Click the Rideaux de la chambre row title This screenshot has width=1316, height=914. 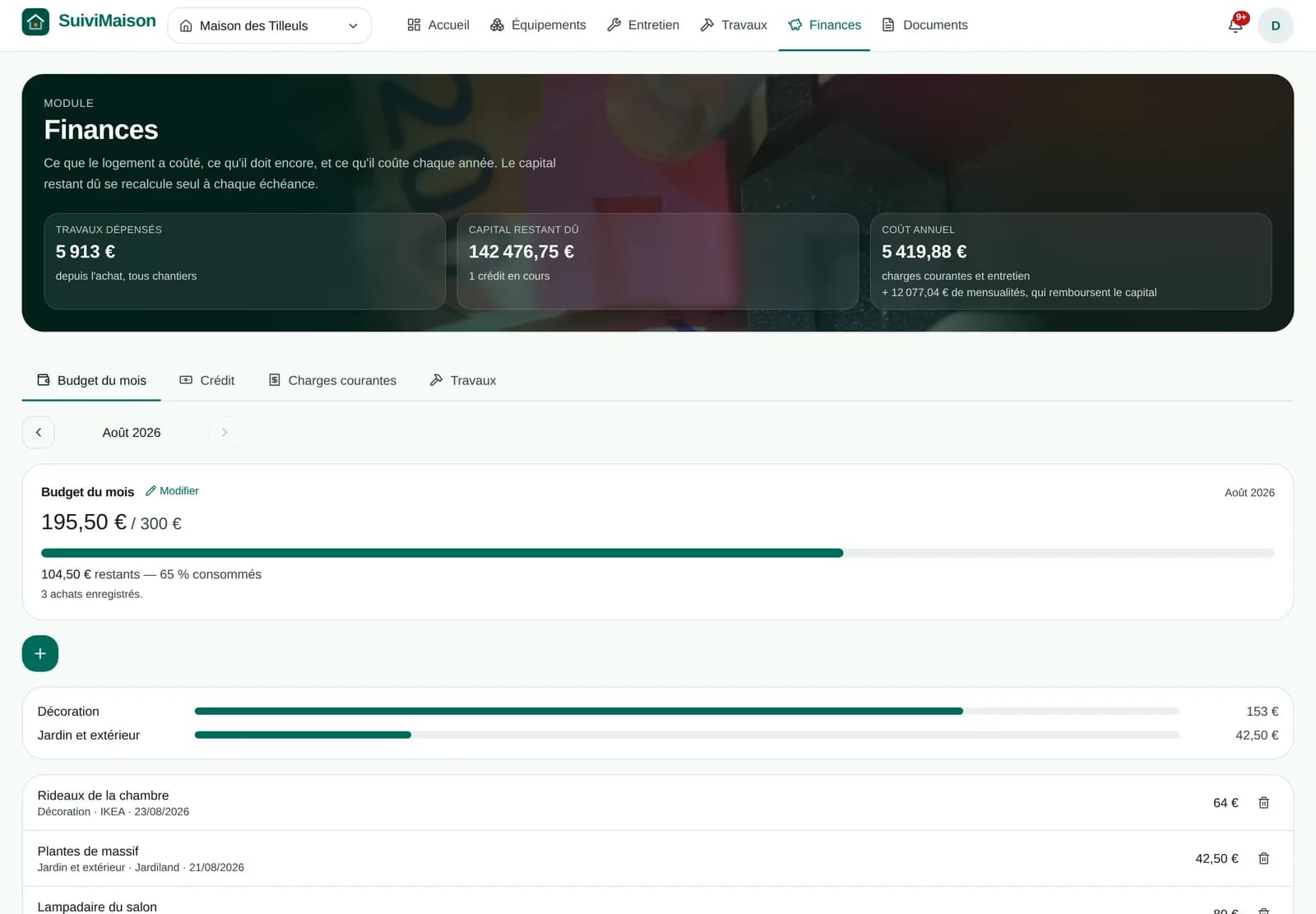tap(103, 796)
